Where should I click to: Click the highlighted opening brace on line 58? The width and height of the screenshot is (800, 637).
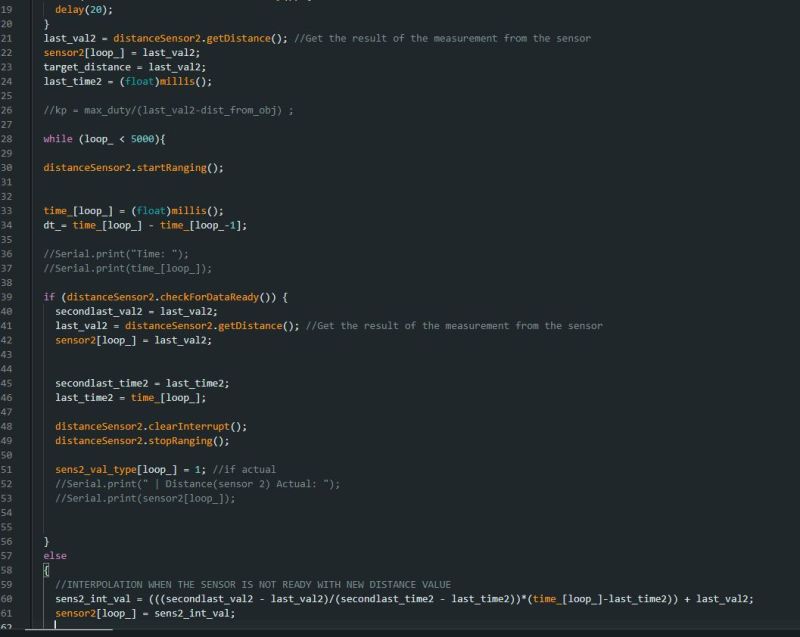(x=46, y=570)
